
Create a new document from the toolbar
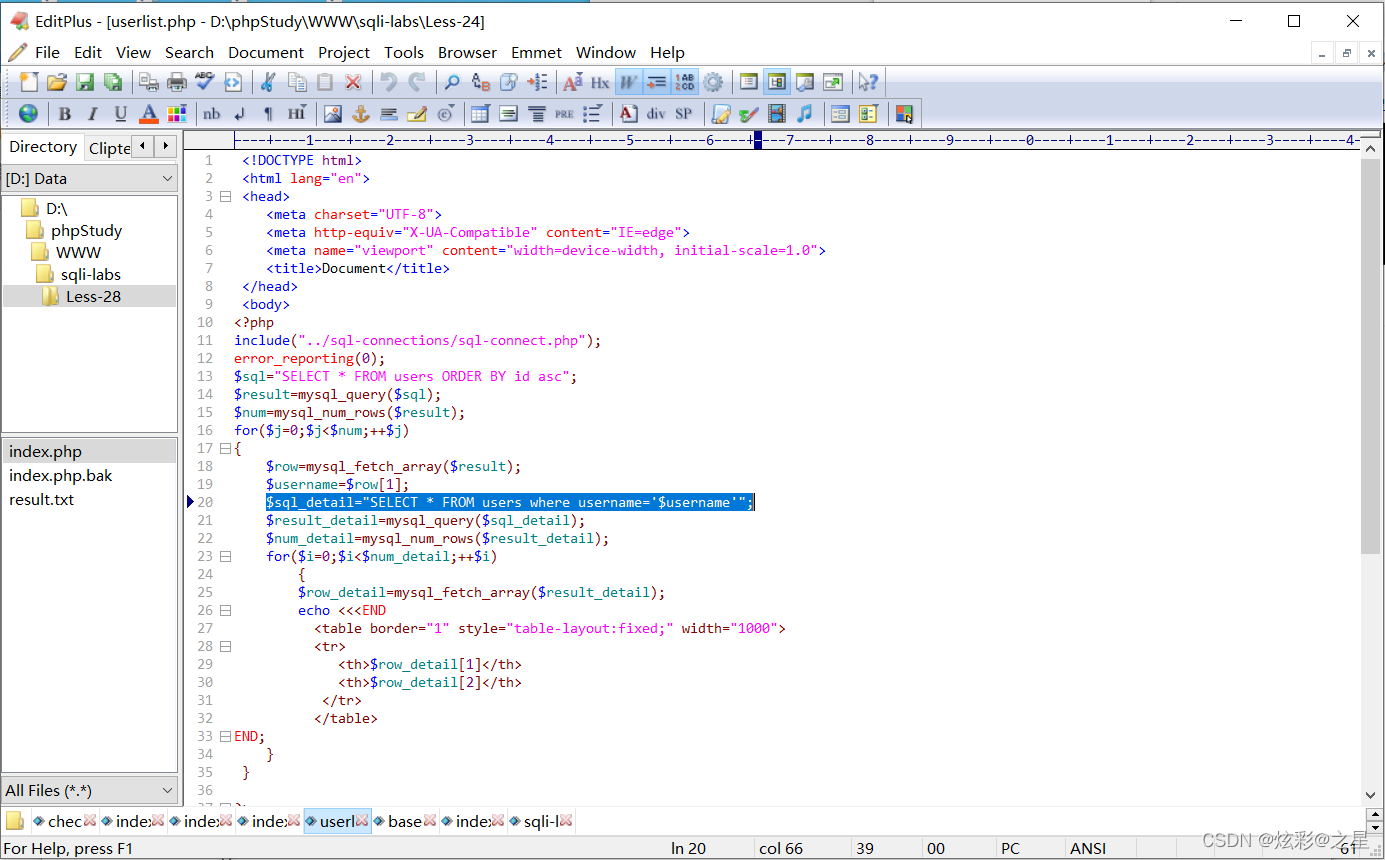click(x=29, y=82)
